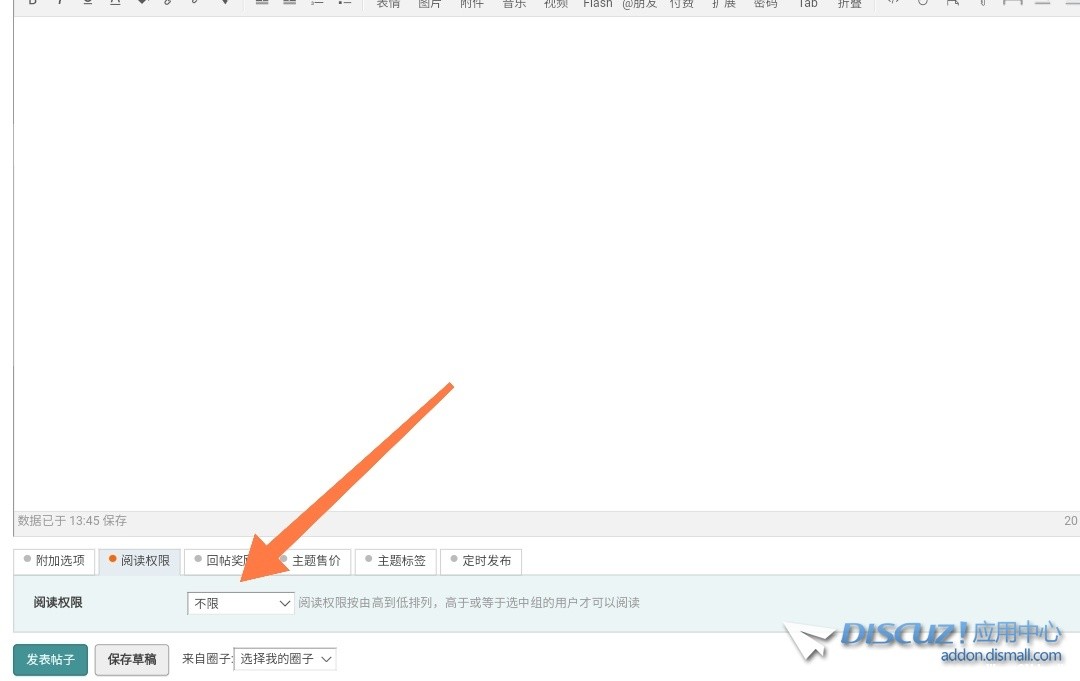The image size is (1080, 681).
Task: Mention a friend using @朋友
Action: (x=640, y=4)
